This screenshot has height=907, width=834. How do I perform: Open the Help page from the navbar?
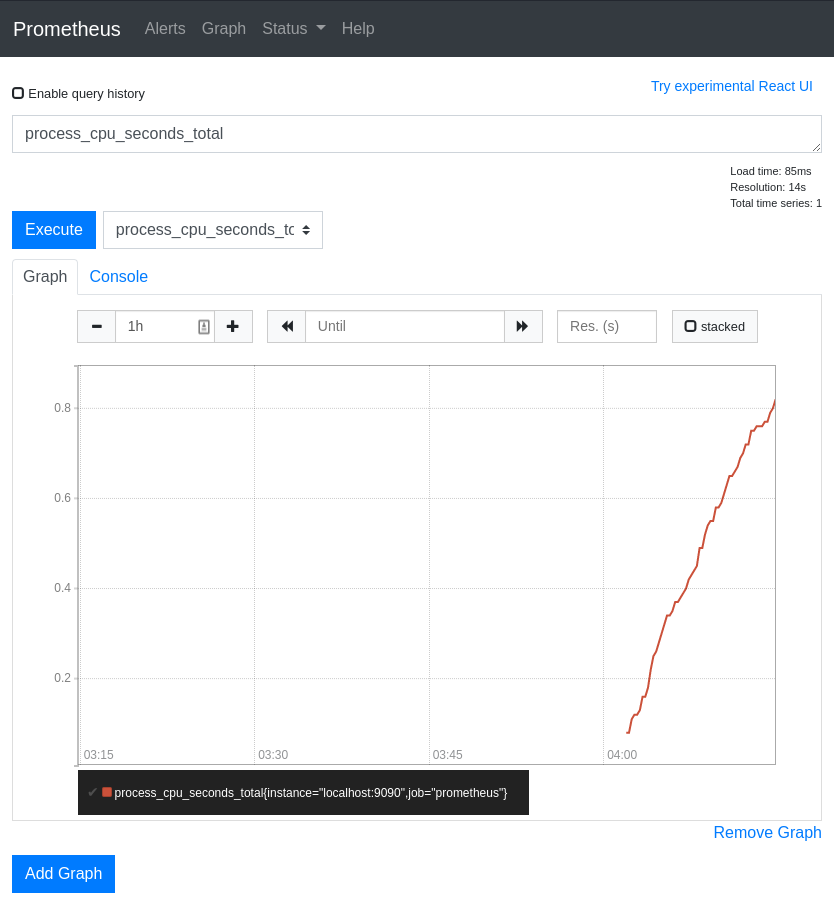point(358,28)
